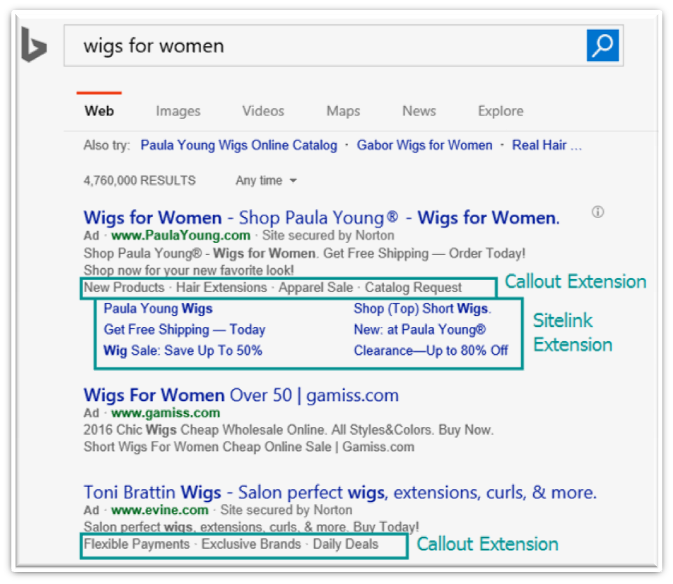Open 'Wigs For Women Over 50 | gamiss.com' ad

(x=241, y=395)
